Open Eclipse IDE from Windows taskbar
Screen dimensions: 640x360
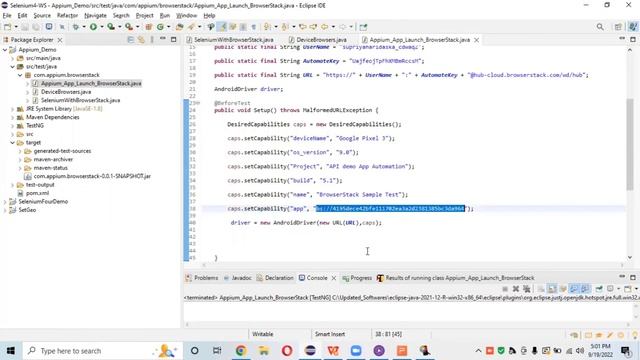click(310, 351)
